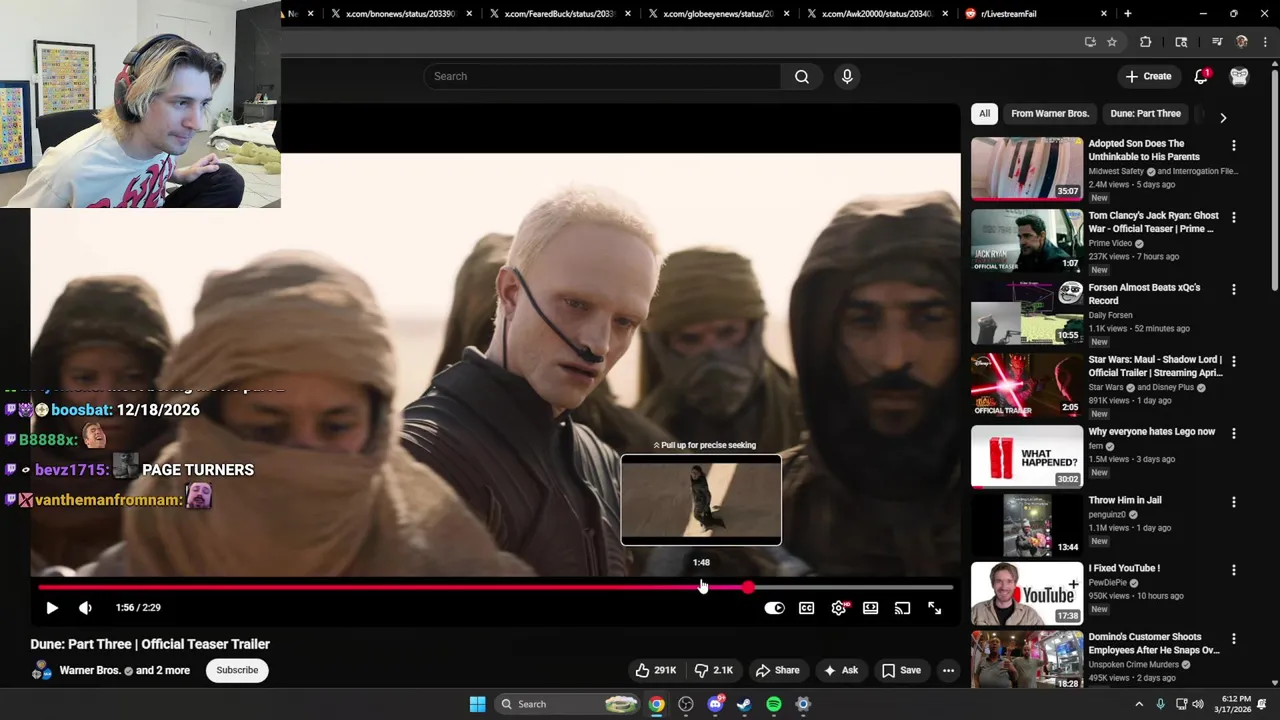
Task: Open Chrome media controls icon
Action: (x=1217, y=42)
